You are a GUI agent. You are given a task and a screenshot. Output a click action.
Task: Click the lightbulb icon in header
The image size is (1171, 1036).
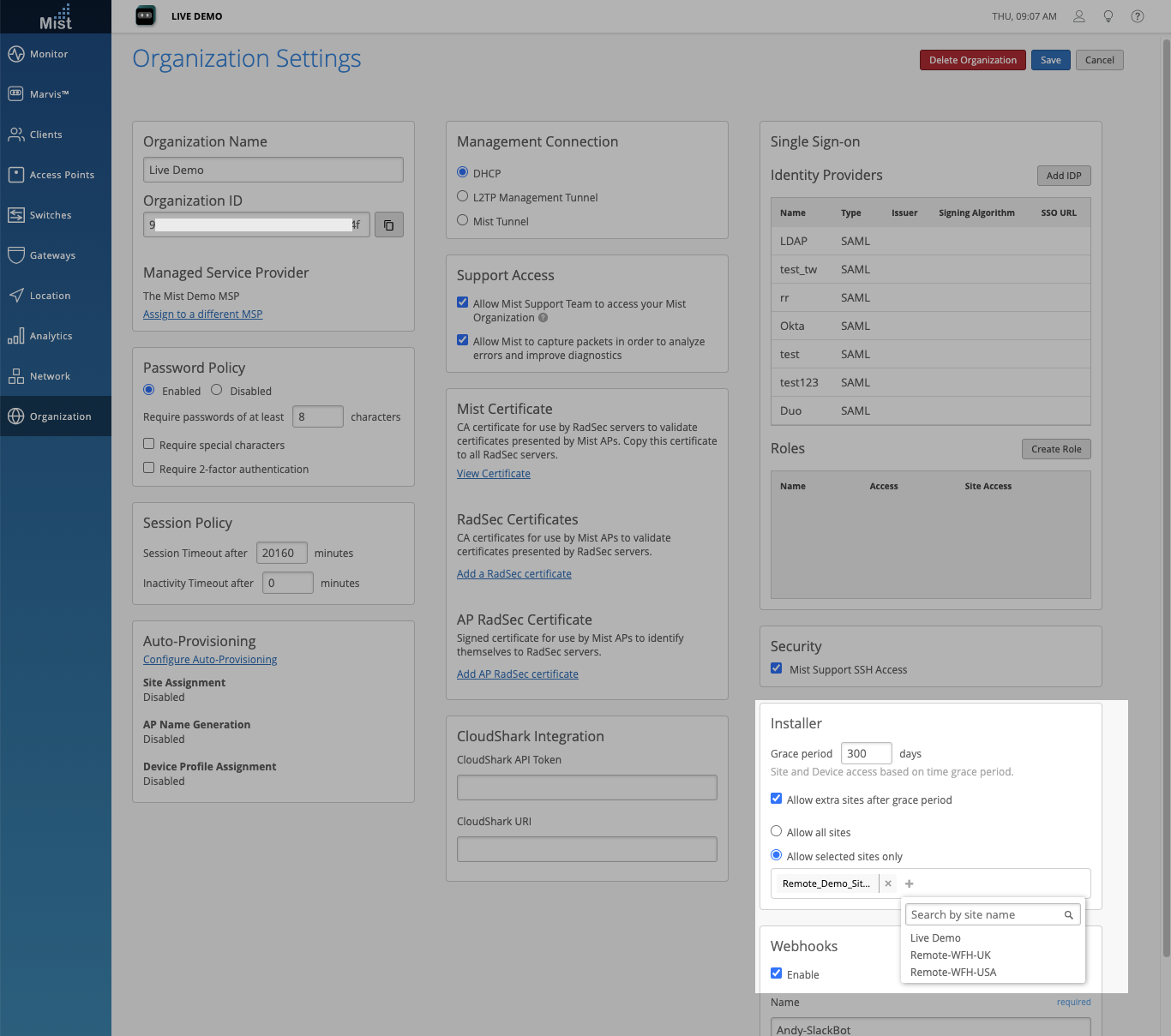(x=1108, y=16)
